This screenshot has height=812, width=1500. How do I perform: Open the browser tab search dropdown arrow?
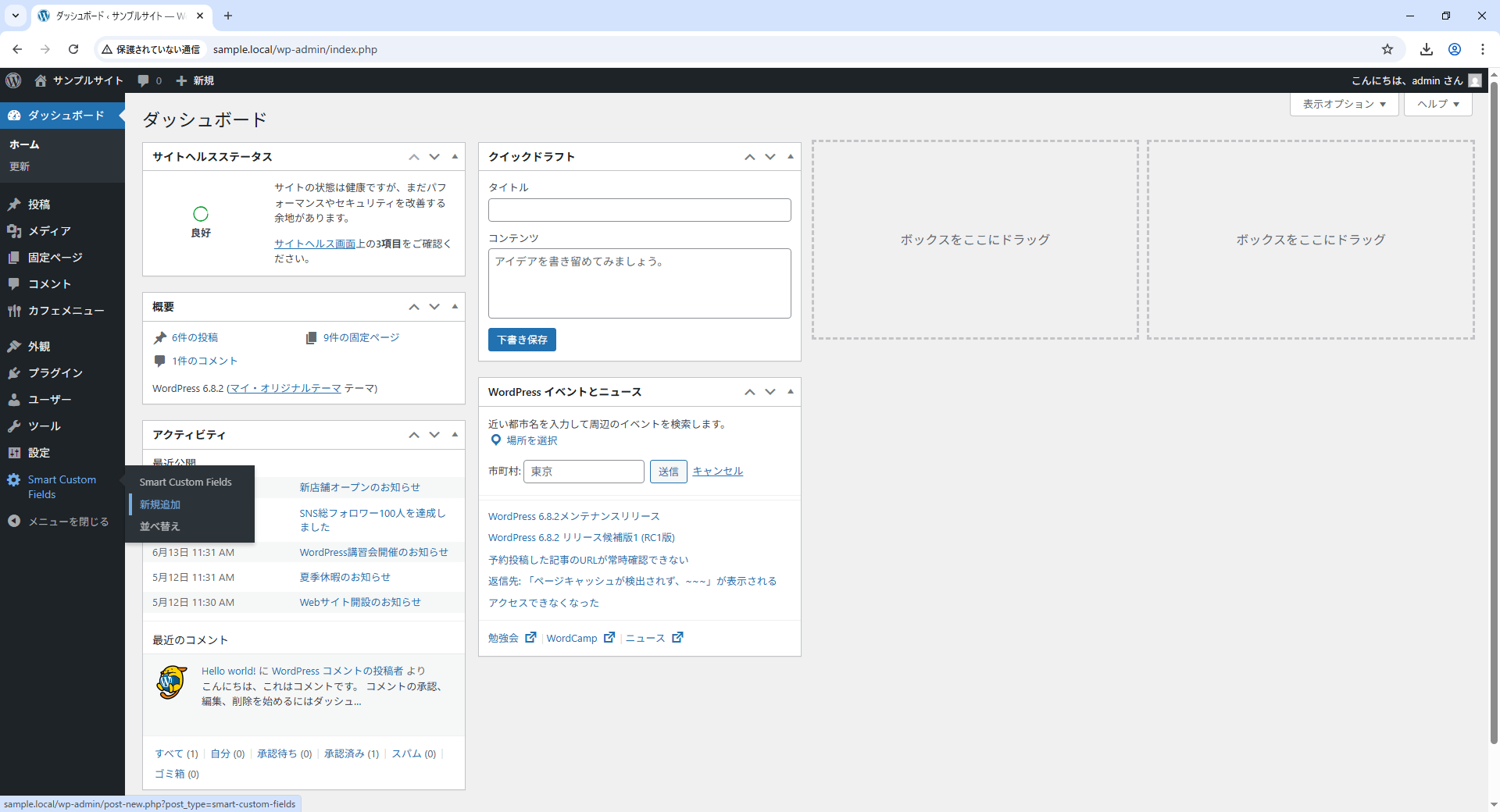point(15,16)
